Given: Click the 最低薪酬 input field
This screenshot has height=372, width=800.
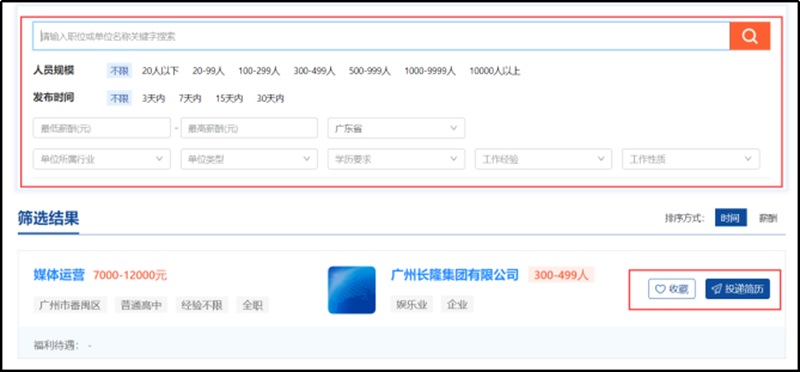Looking at the screenshot, I should click(x=102, y=128).
